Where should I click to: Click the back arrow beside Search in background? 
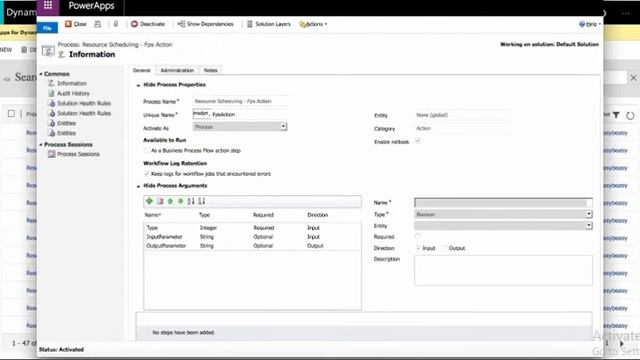point(7,78)
